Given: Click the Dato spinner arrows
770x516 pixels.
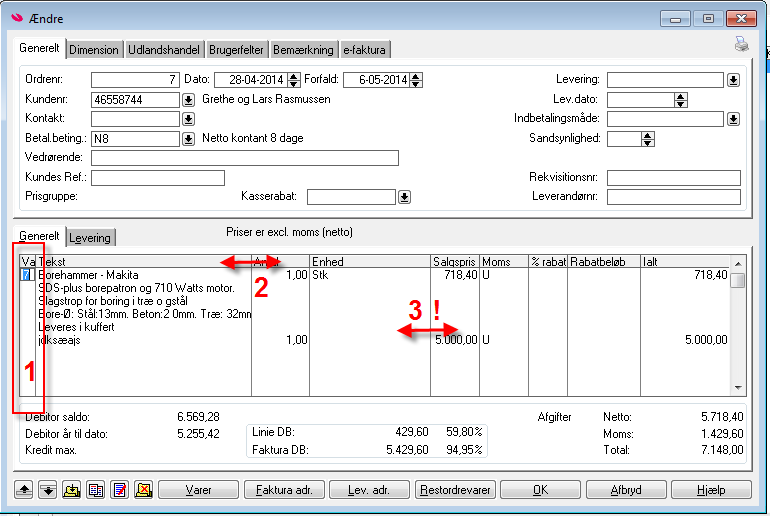Looking at the screenshot, I should coord(294,80).
